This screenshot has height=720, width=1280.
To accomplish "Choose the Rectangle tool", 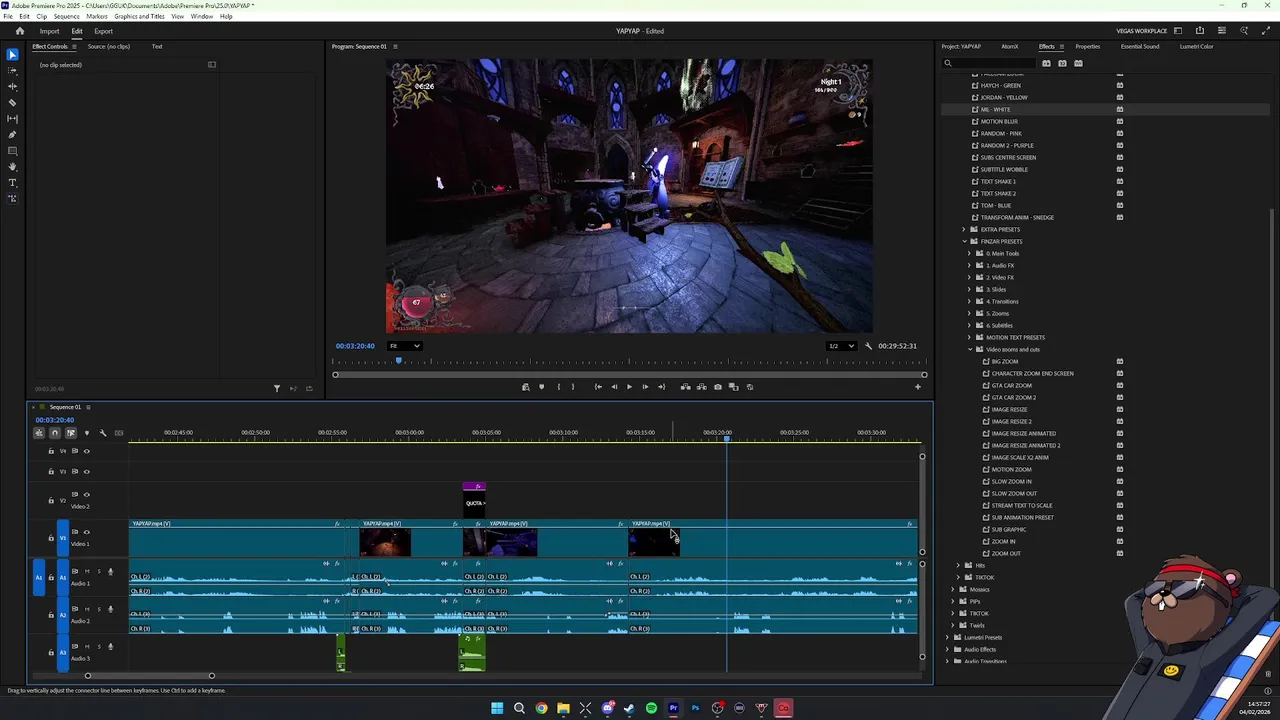I will 12,150.
